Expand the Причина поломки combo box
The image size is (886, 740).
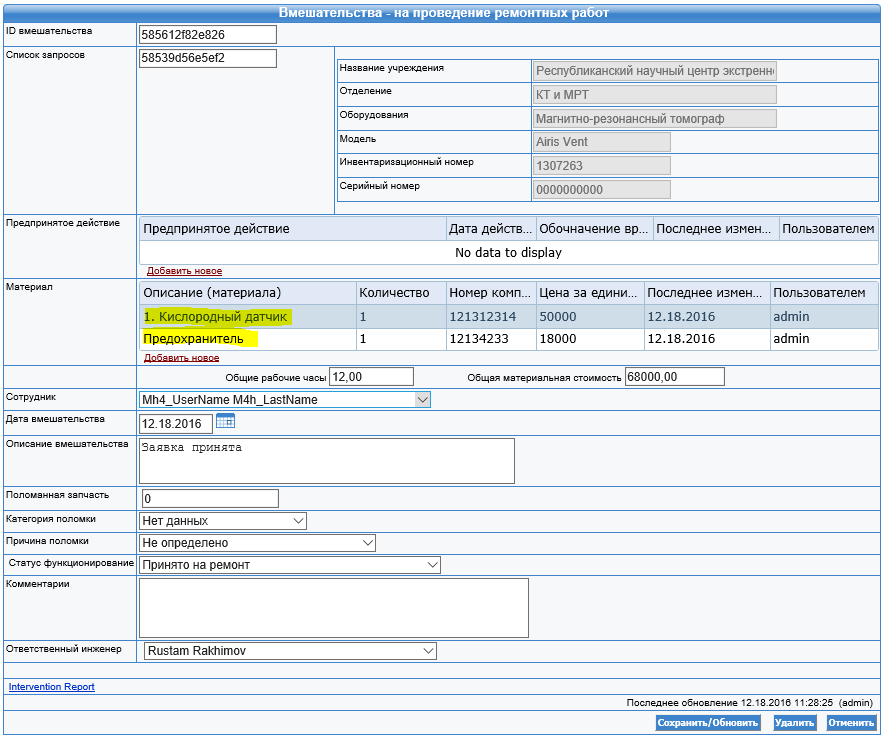coord(257,543)
